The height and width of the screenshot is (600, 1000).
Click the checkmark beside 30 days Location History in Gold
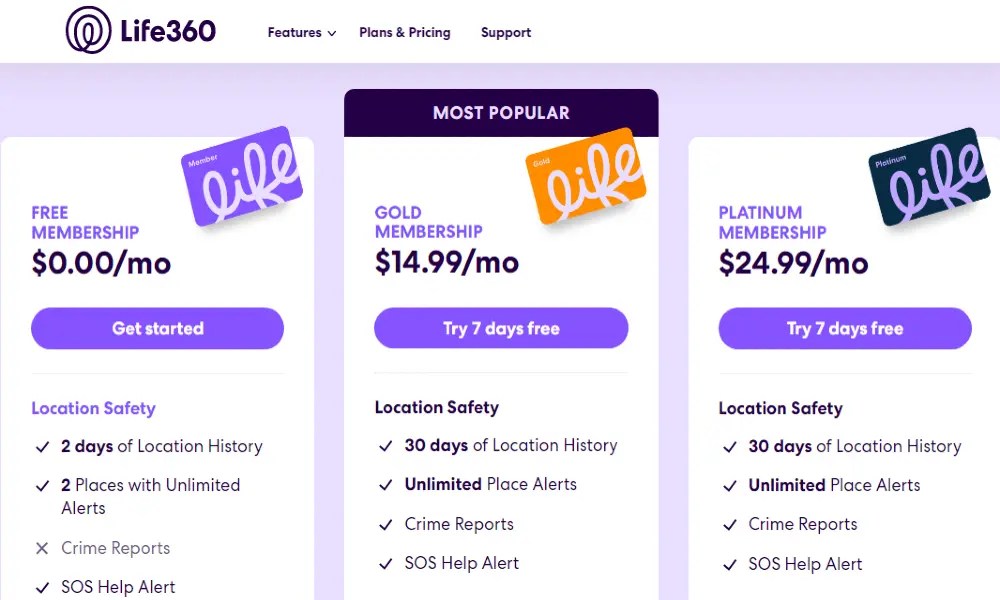coord(386,446)
